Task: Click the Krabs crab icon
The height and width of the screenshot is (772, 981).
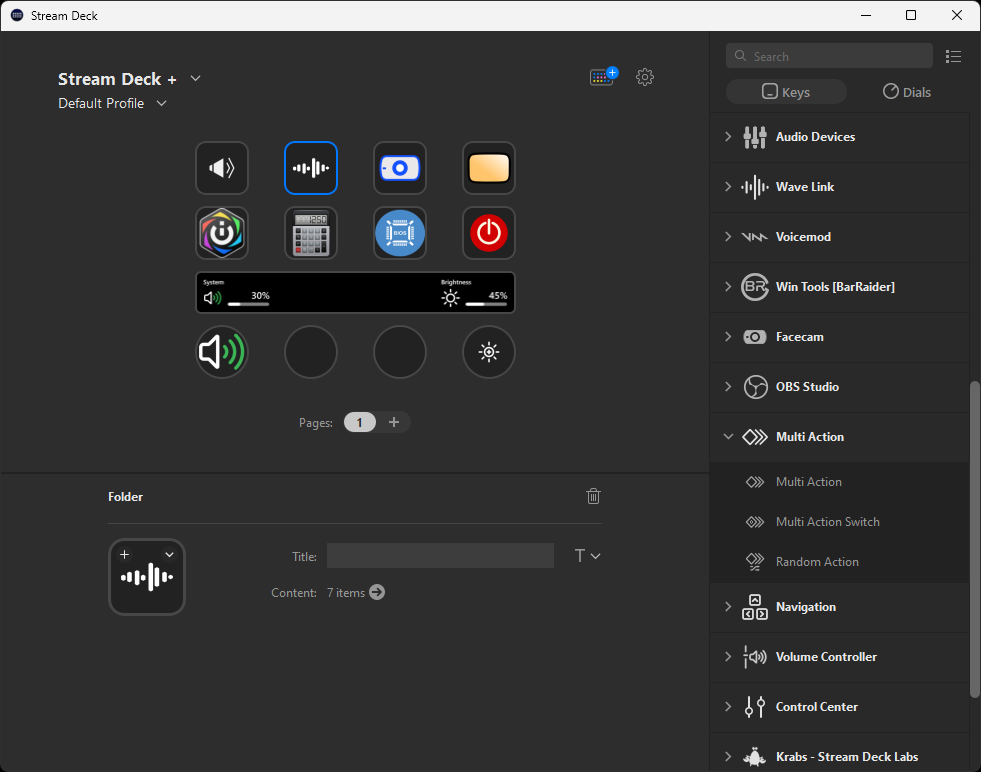Action: [755, 756]
